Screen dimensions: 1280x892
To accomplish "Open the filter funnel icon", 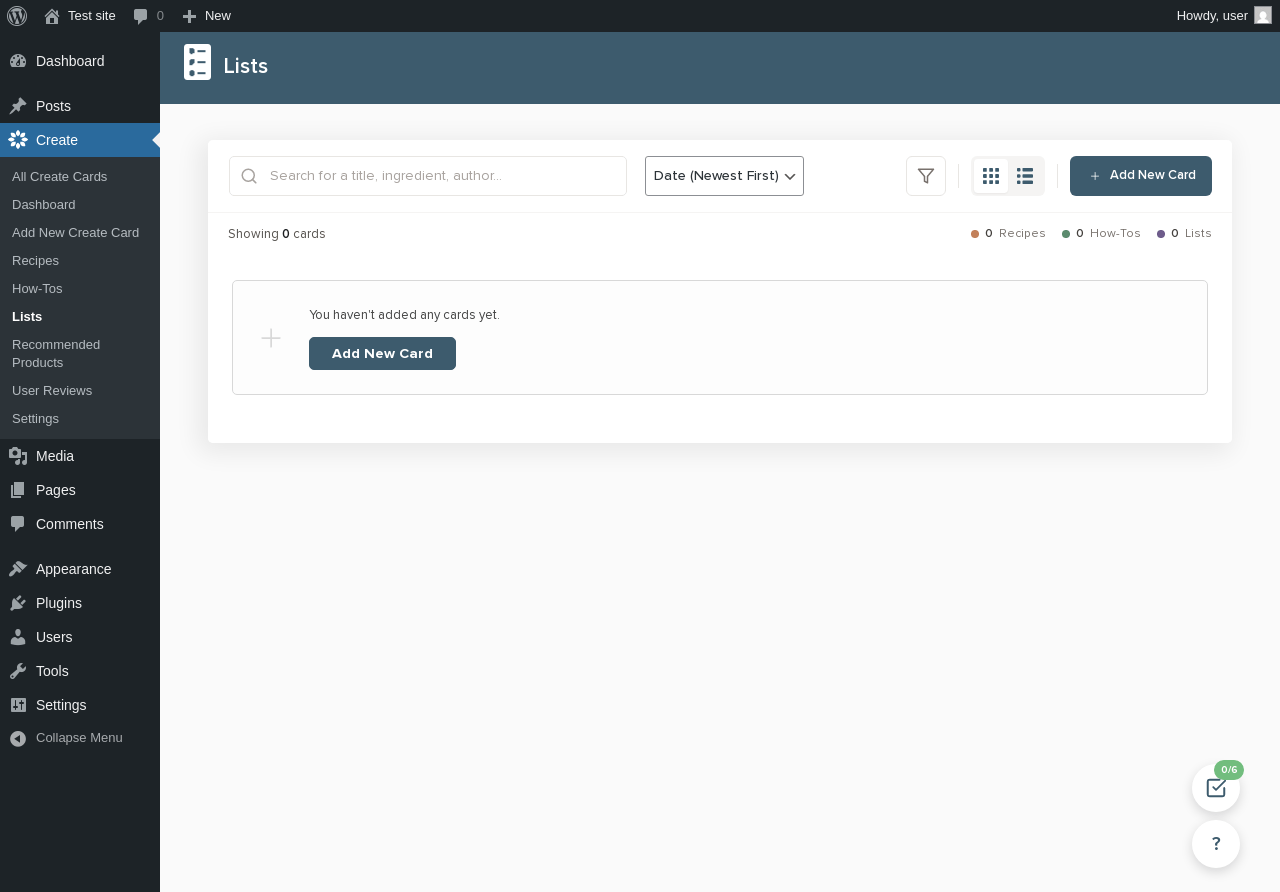I will pos(926,176).
